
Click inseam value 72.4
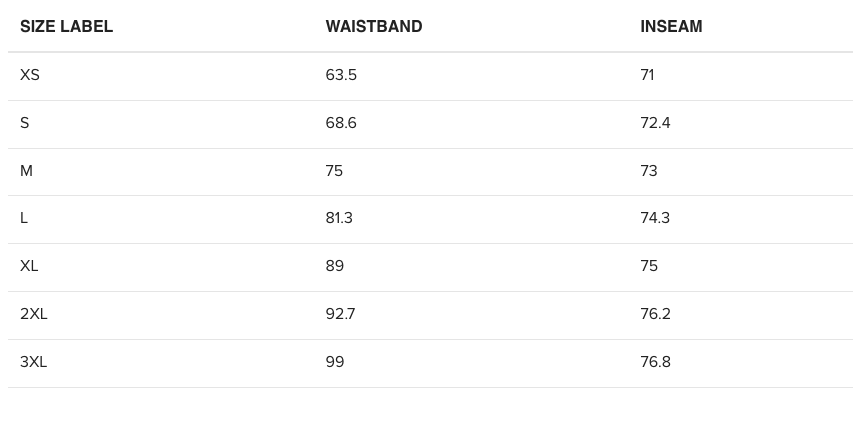pos(655,123)
